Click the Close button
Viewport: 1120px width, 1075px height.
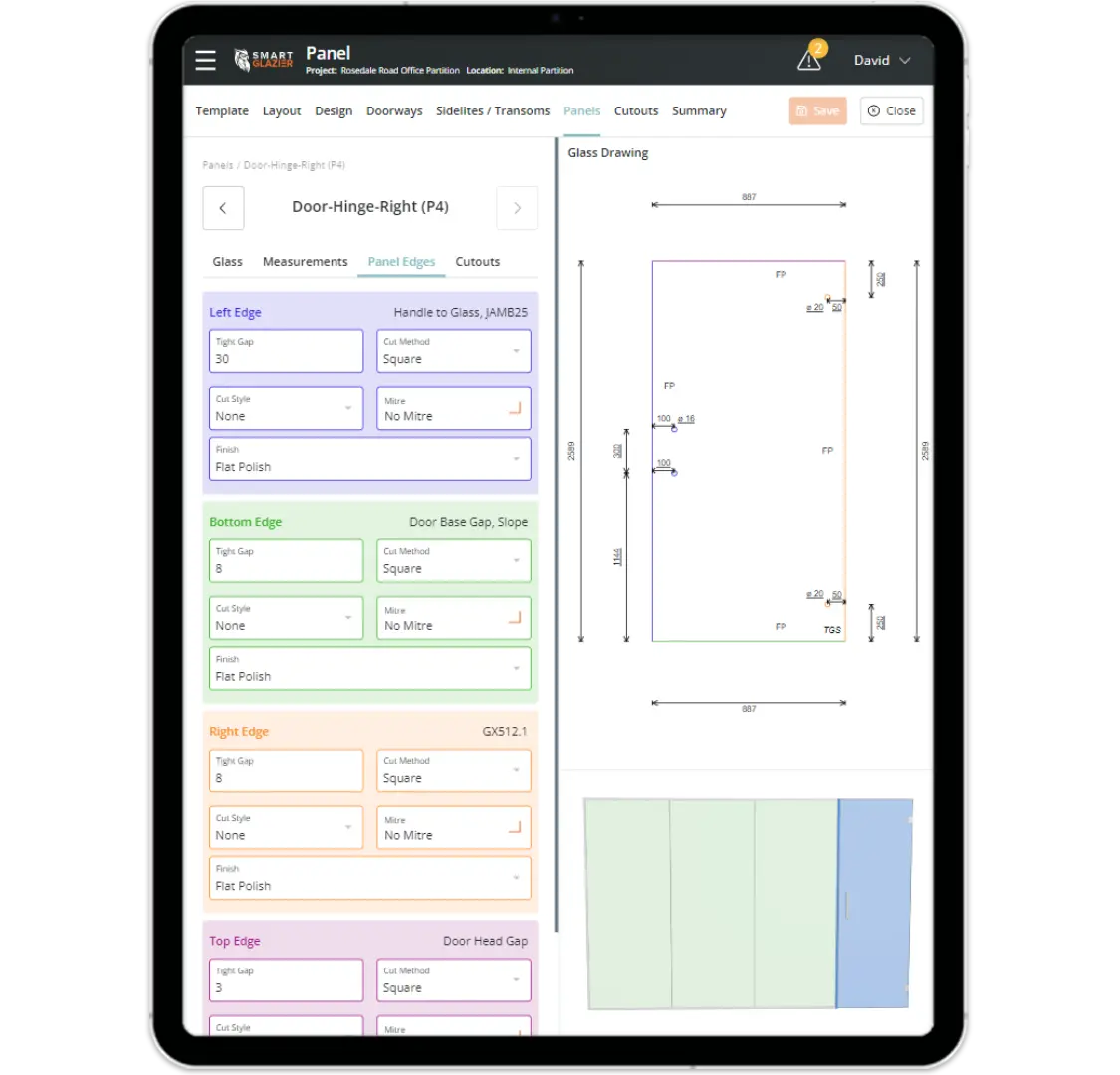click(891, 110)
